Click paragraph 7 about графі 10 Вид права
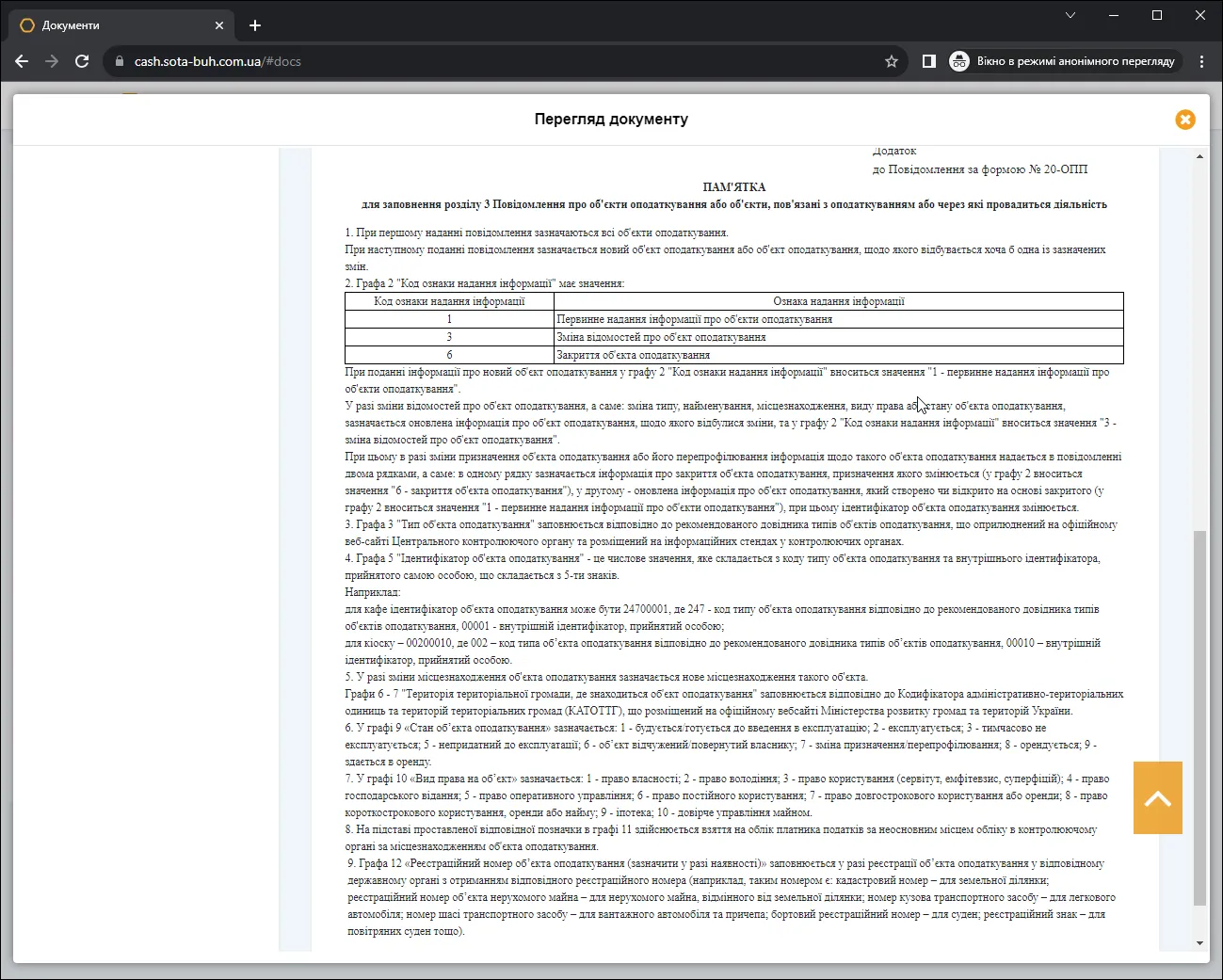The width and height of the screenshot is (1223, 980). click(727, 795)
